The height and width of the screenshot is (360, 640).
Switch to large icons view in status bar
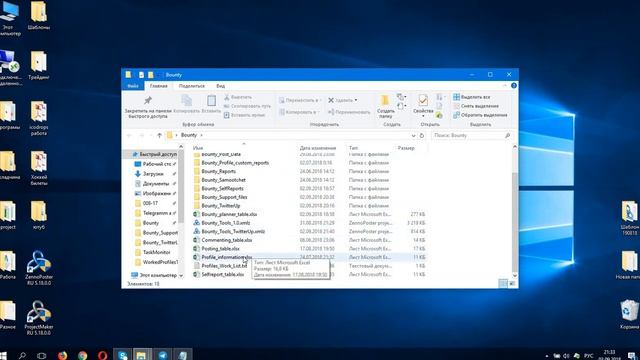512,284
